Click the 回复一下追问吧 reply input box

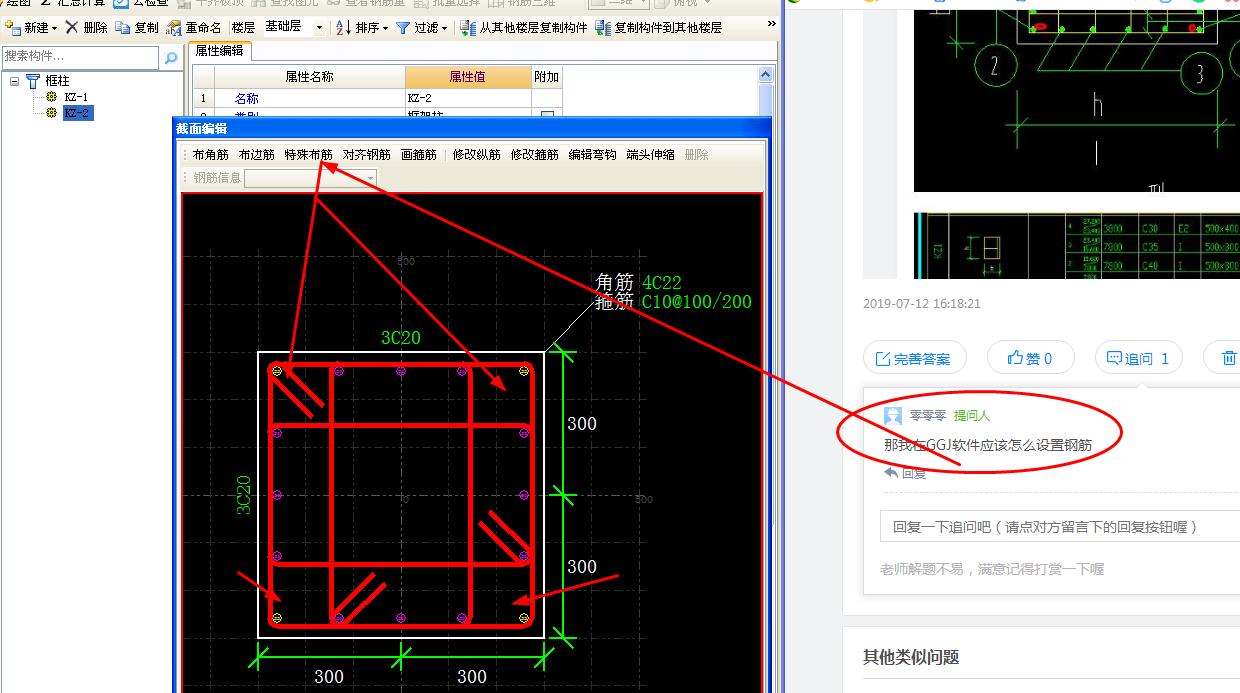1060,527
